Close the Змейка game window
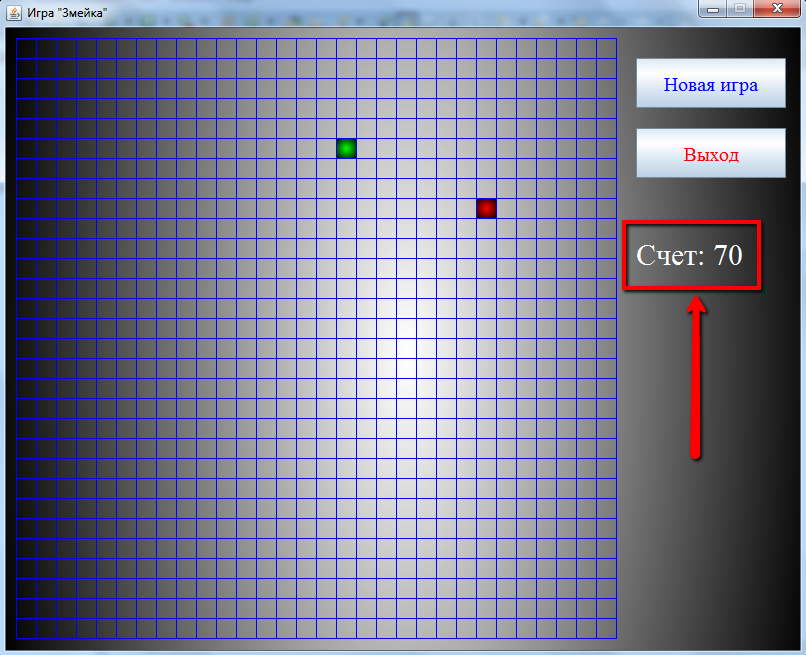806x655 pixels. pyautogui.click(x=777, y=9)
